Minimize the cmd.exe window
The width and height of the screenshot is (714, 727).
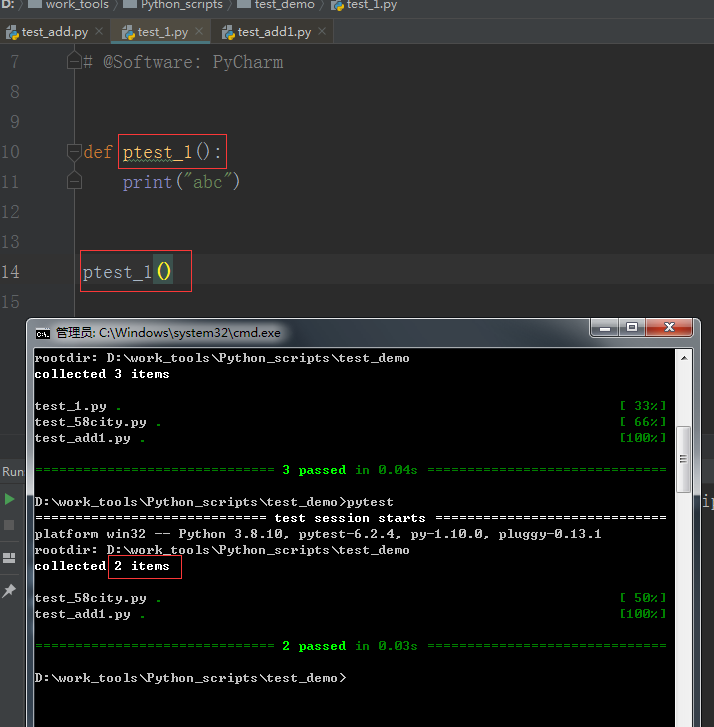[x=605, y=327]
